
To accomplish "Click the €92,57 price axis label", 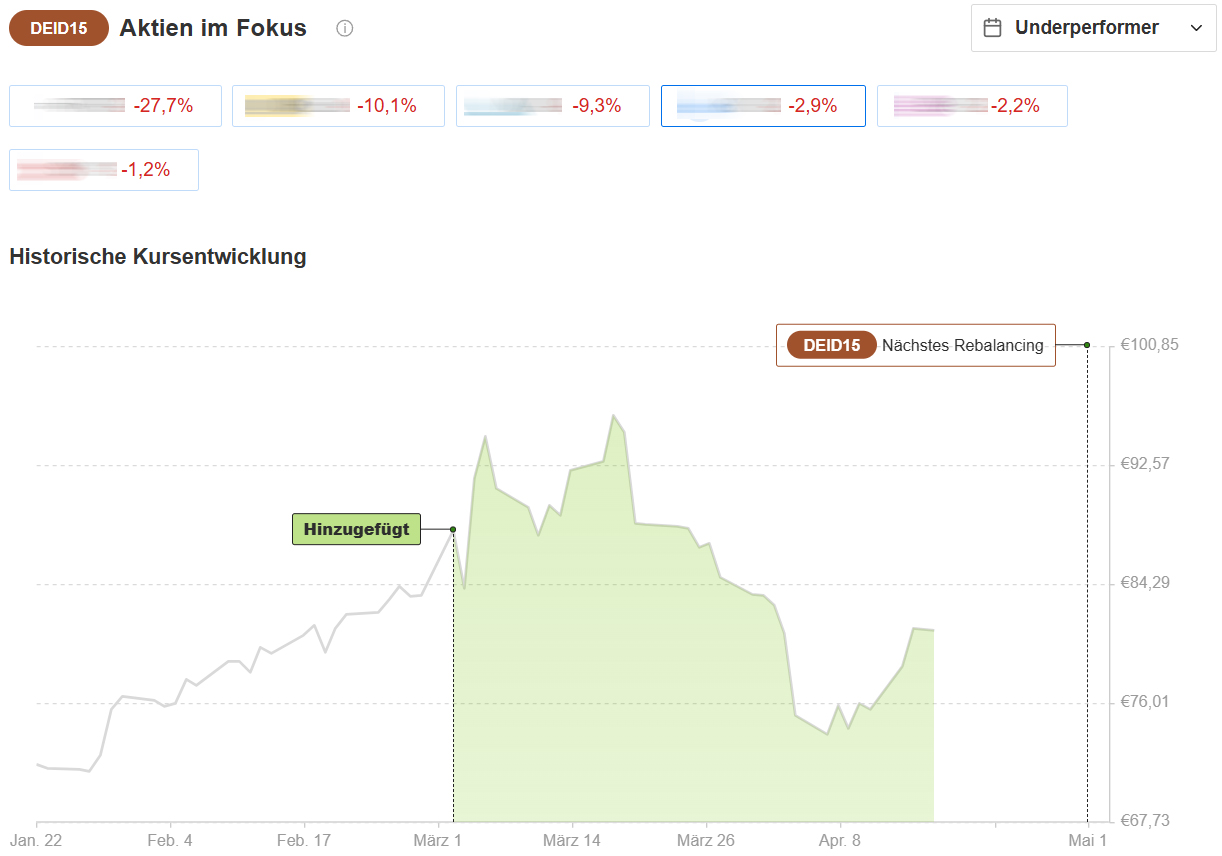I will click(x=1145, y=464).
